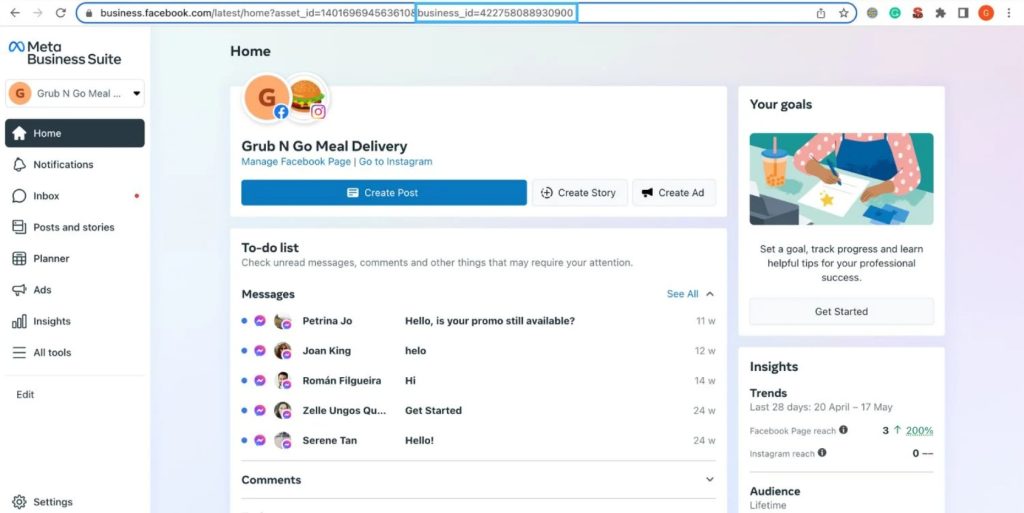The height and width of the screenshot is (513, 1024).
Task: Click Messenger icon in Román Filgueira row
Action: click(x=259, y=381)
